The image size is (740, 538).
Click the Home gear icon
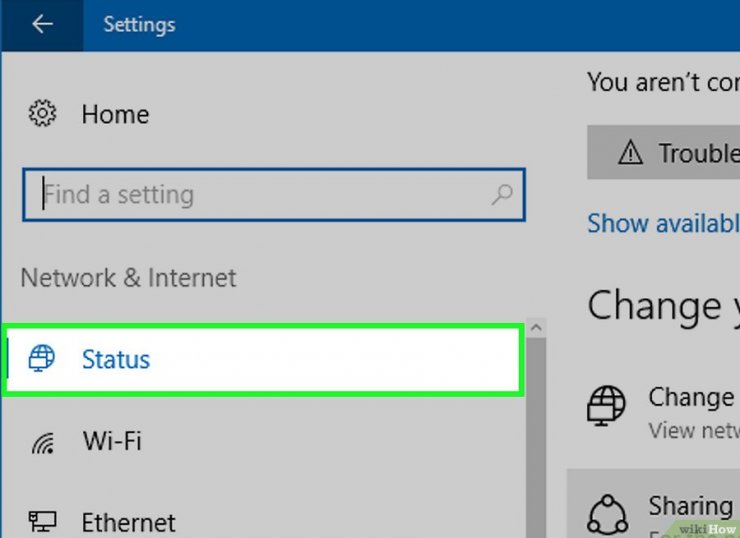[x=42, y=114]
